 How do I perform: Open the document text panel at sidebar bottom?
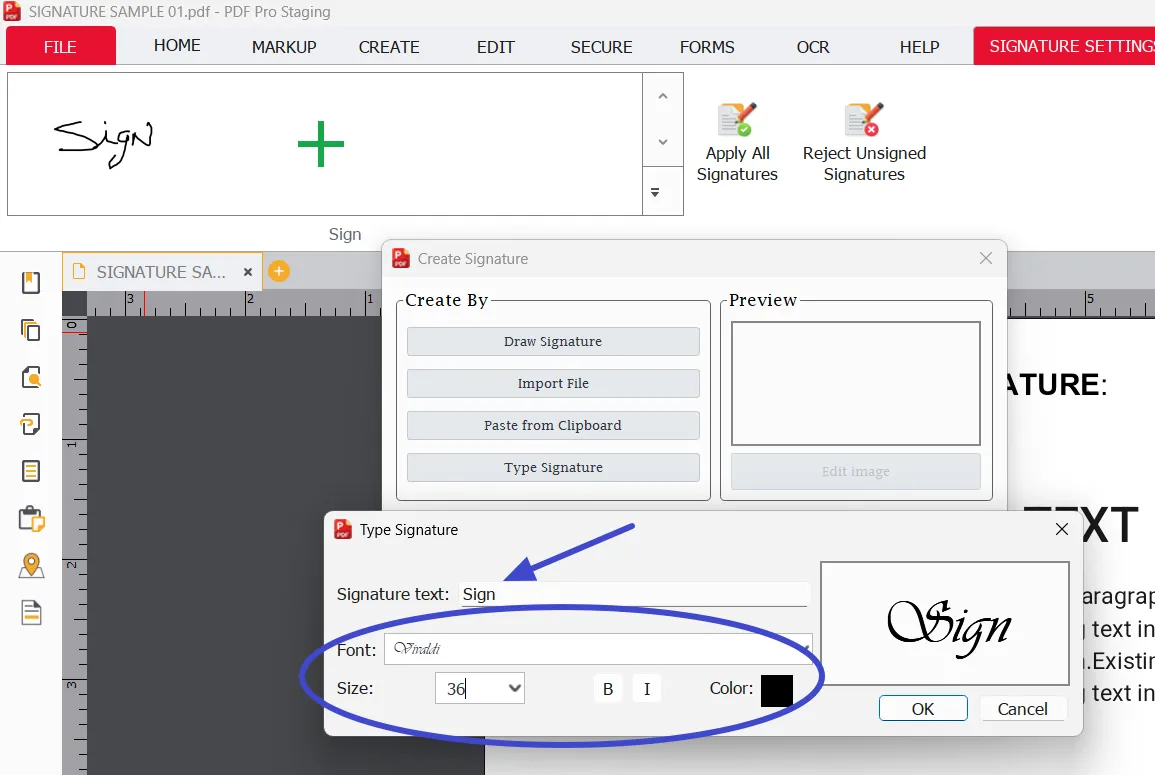[31, 613]
